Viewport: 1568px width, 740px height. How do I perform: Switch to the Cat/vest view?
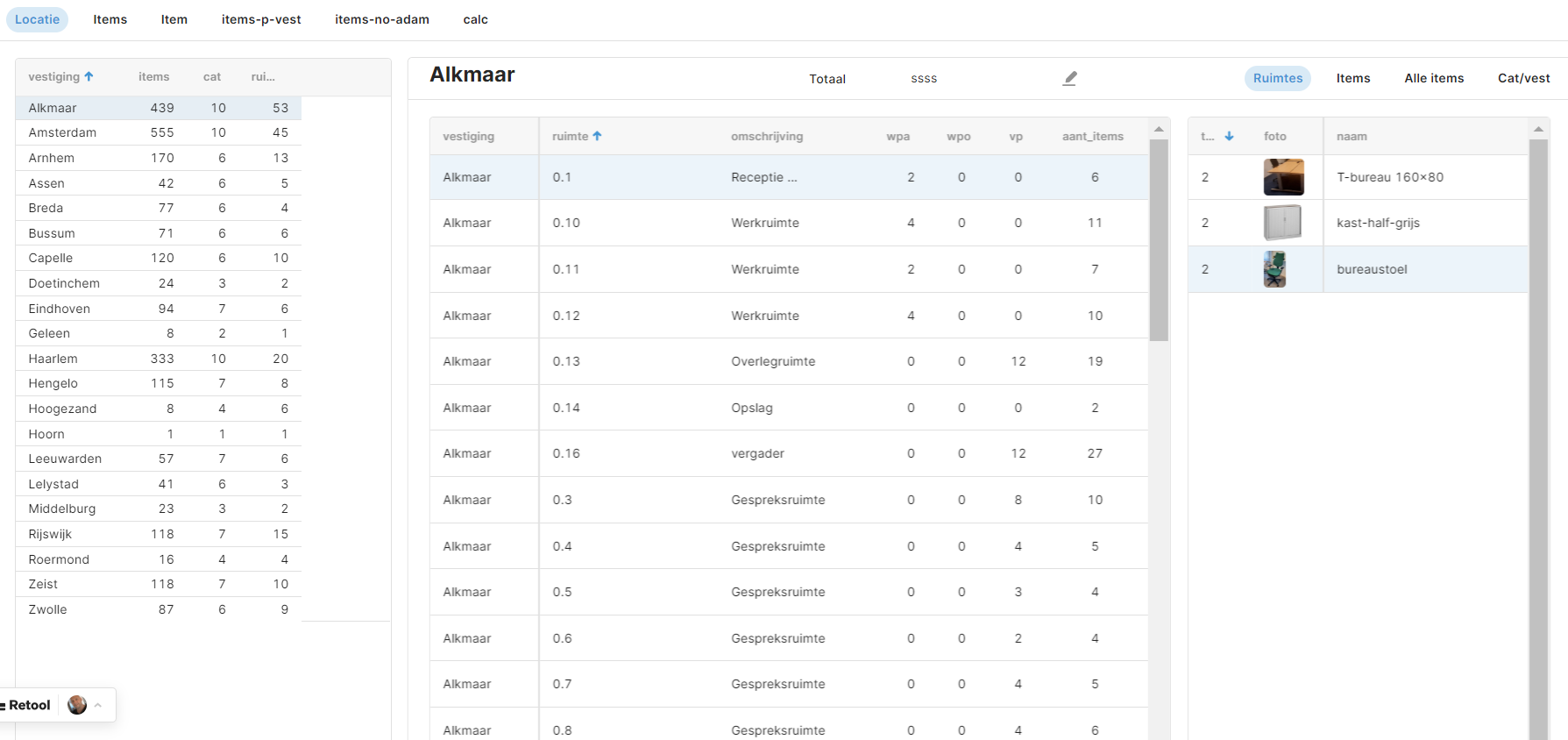[x=1523, y=78]
